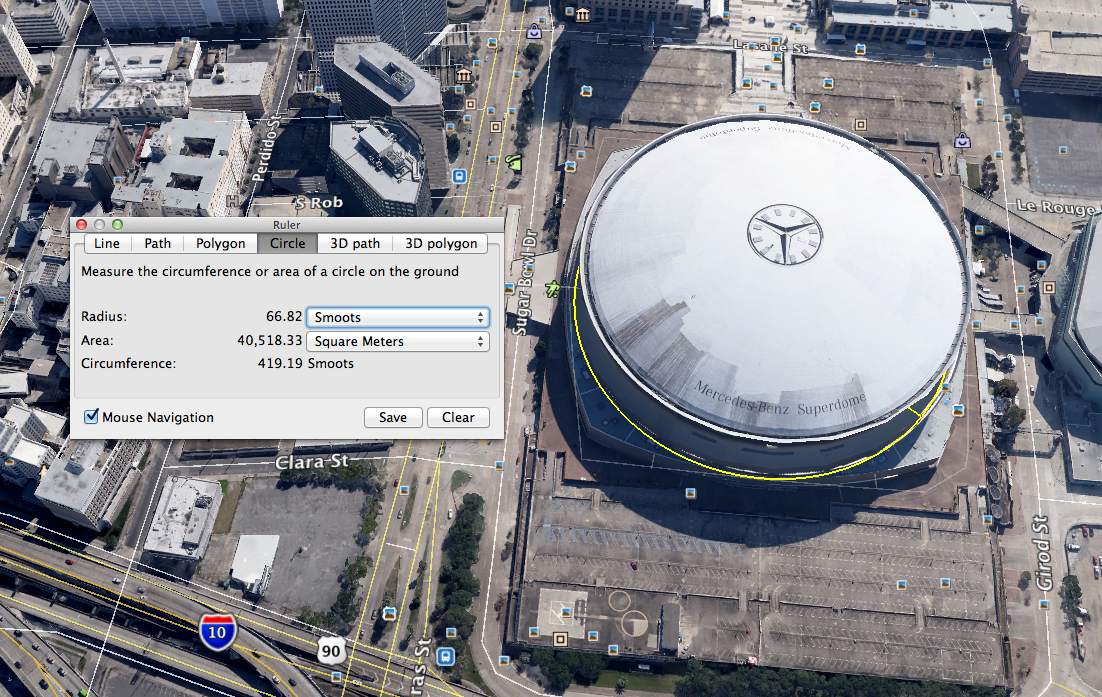Click the US 90 route shield
Screen dimensions: 1102x697
coord(333,651)
